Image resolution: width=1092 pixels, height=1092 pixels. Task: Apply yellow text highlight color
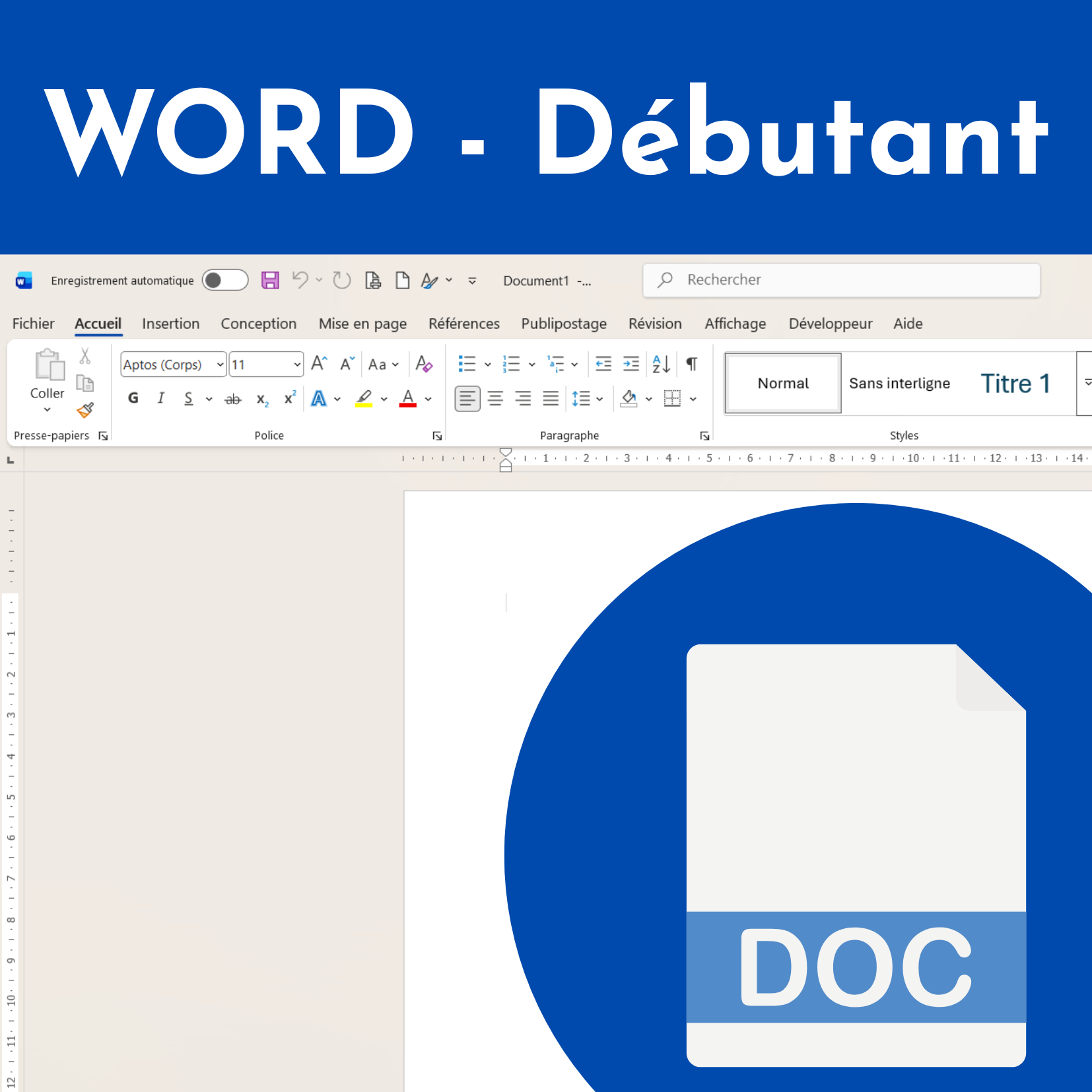click(x=364, y=399)
